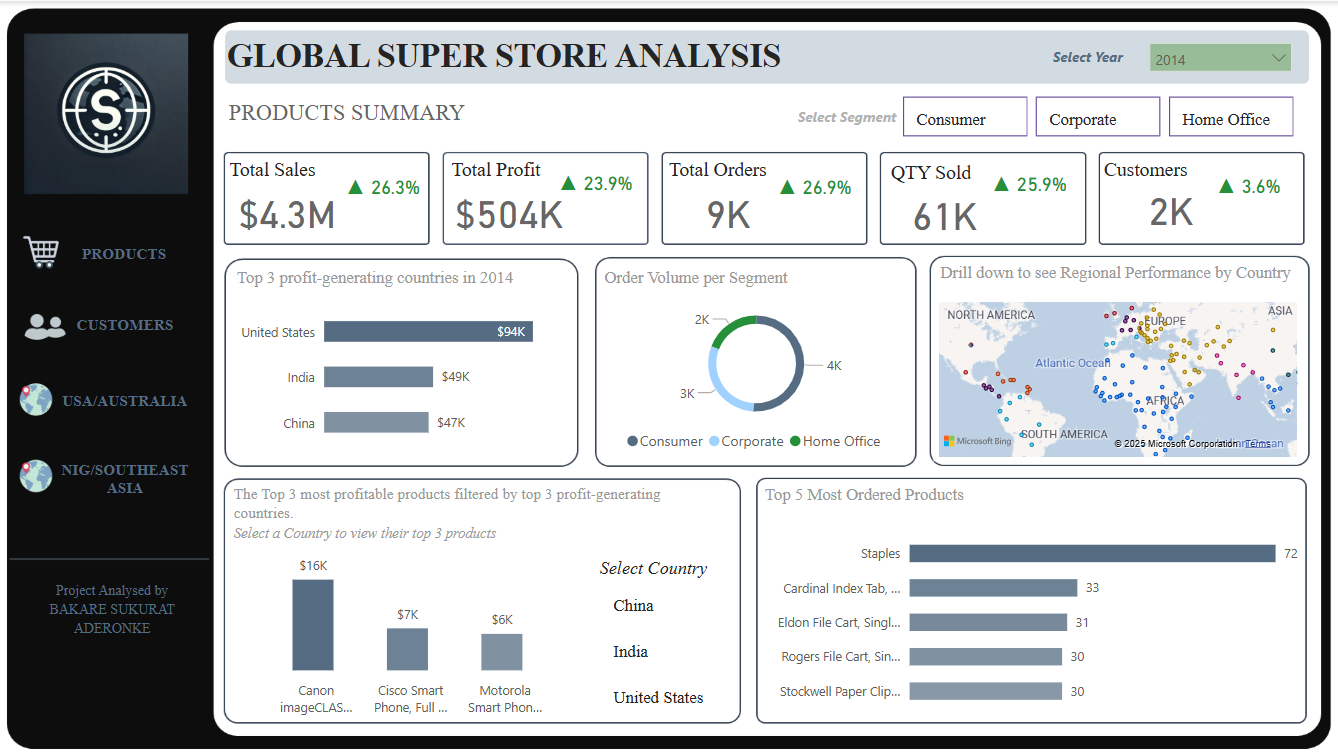Click the Cisco Smart Phone column
Viewport: 1338px width, 754px height.
click(x=407, y=649)
